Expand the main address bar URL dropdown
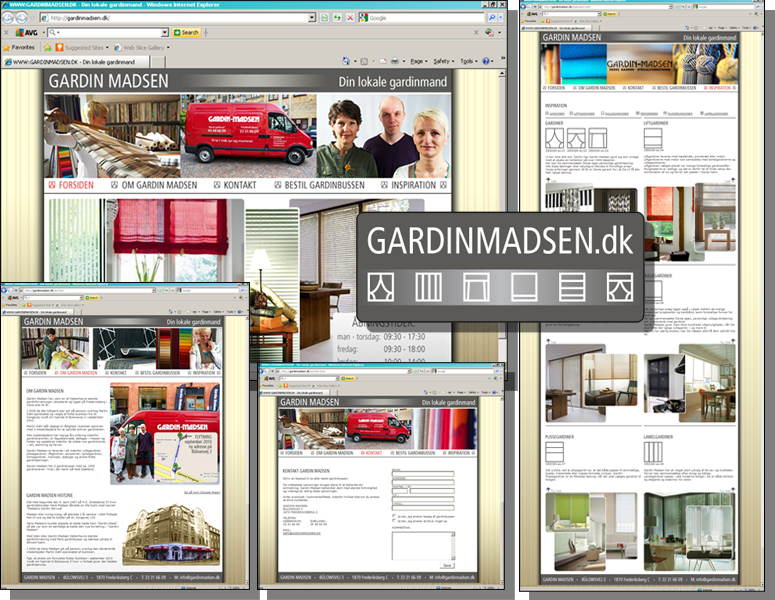This screenshot has width=775, height=600. 312,18
